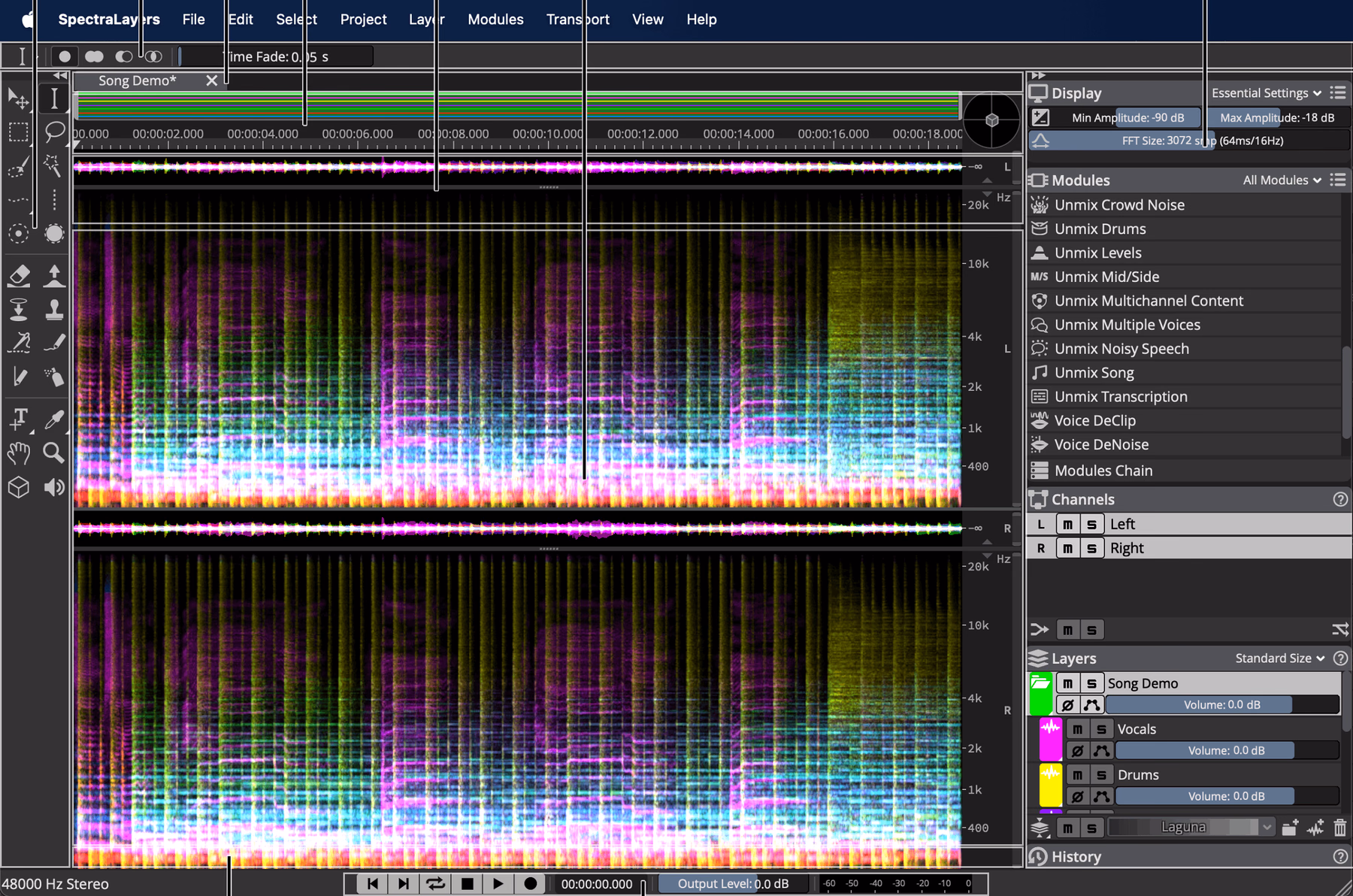
Task: Select the 3D cube view tool
Action: pyautogui.click(x=19, y=487)
